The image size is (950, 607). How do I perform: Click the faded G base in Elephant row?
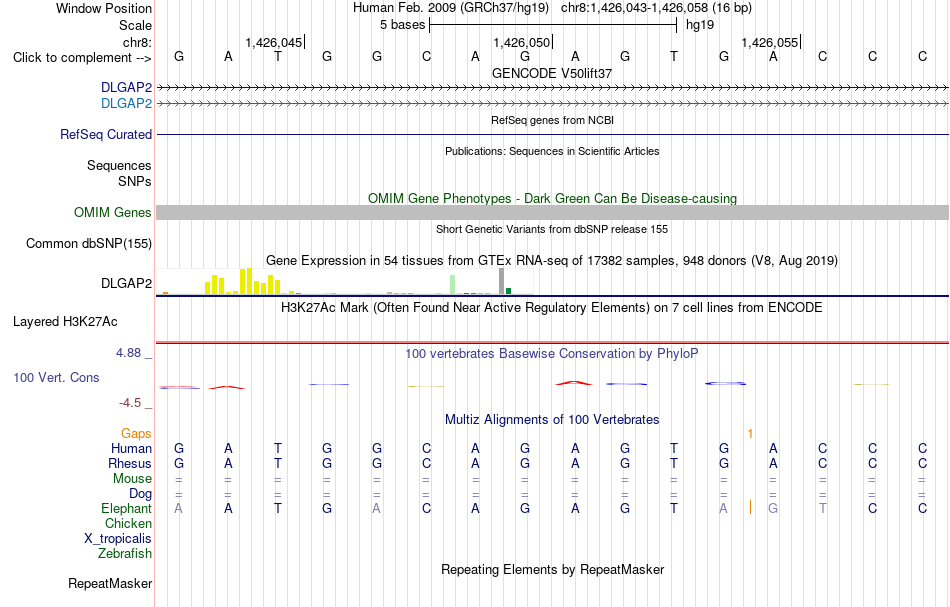coord(773,509)
